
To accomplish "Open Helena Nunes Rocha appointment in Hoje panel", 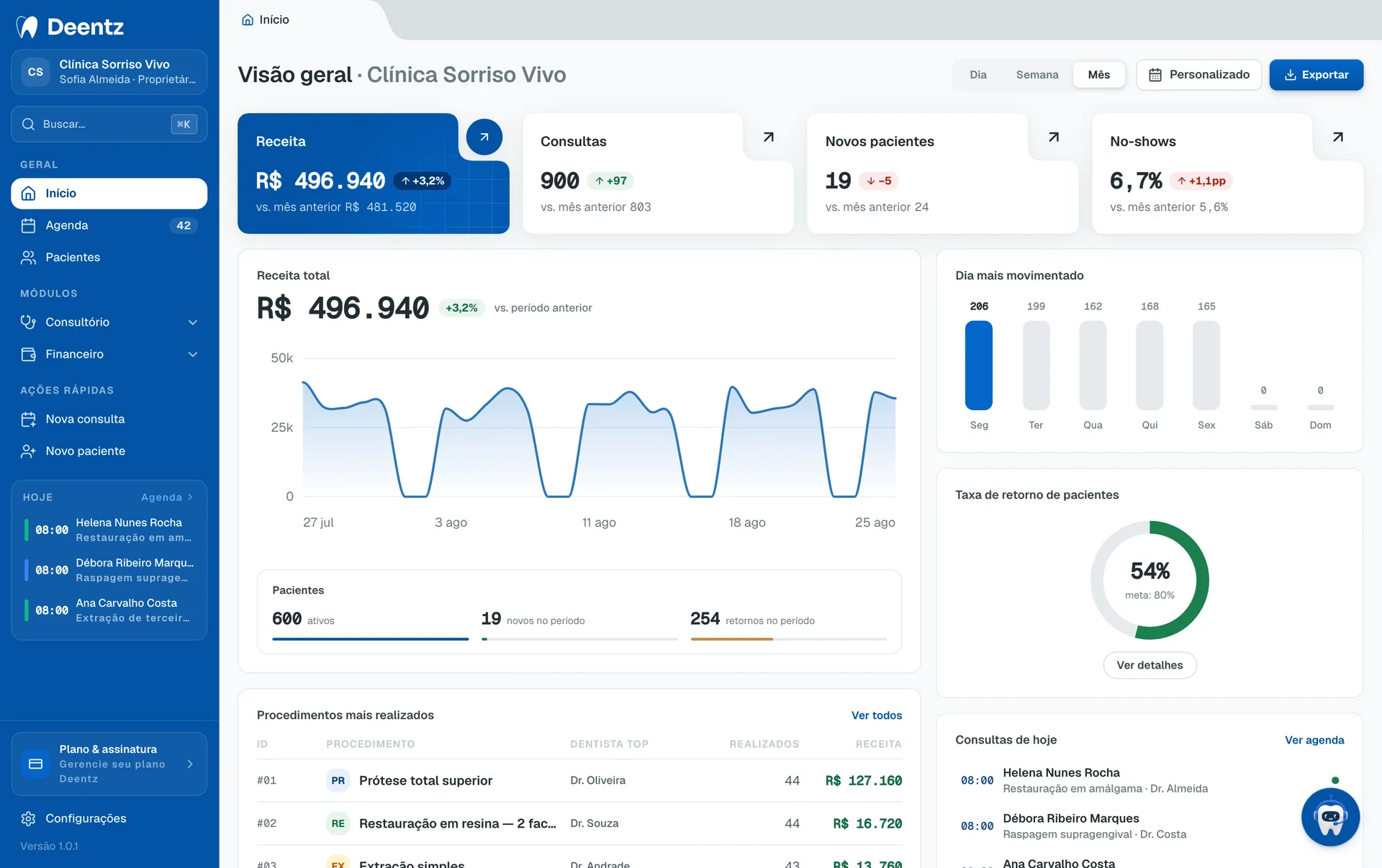I will (109, 530).
